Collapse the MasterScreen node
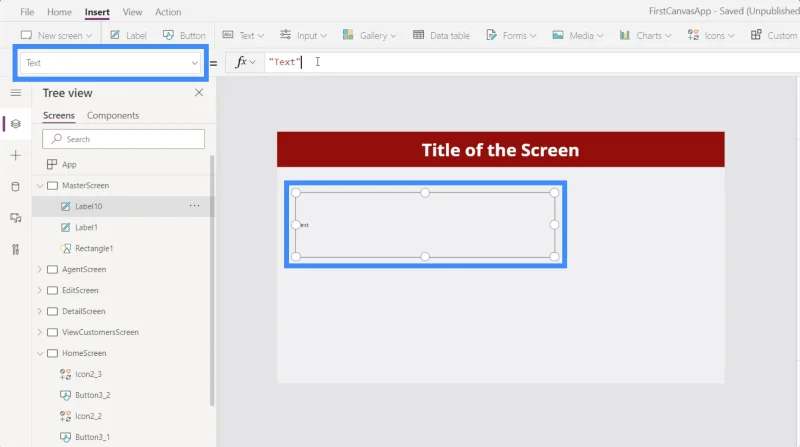 [x=40, y=186]
